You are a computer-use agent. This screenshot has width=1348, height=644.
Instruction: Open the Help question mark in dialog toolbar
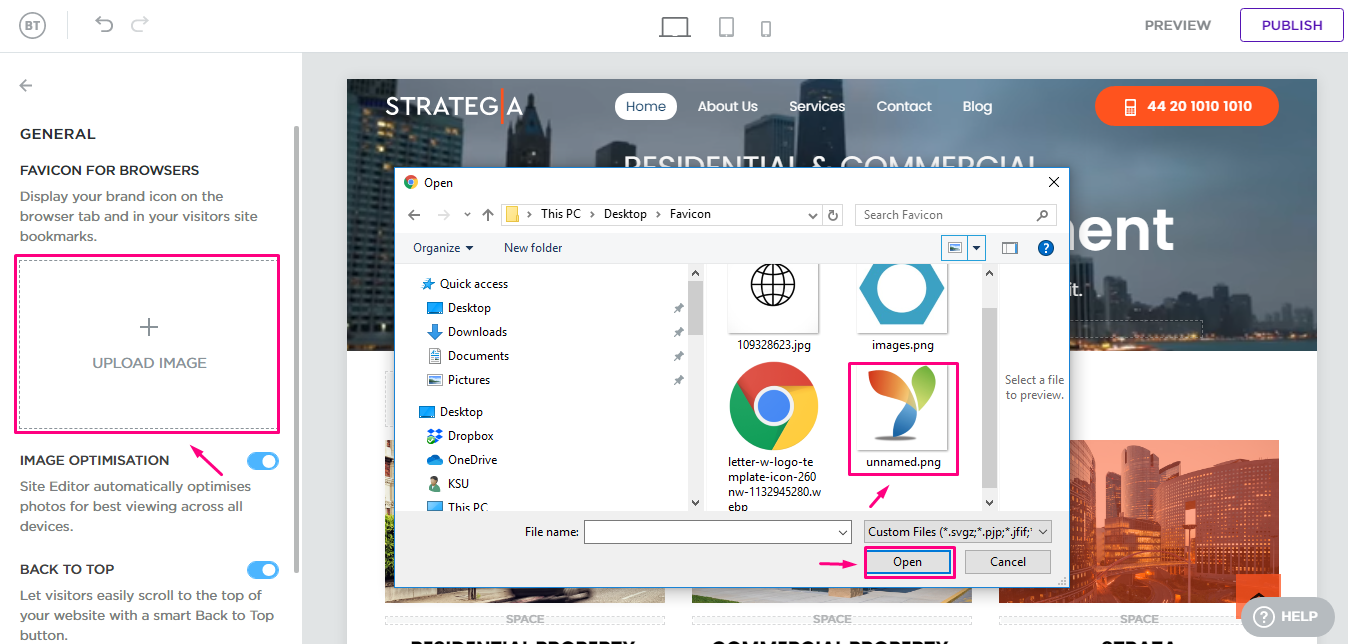pos(1045,247)
